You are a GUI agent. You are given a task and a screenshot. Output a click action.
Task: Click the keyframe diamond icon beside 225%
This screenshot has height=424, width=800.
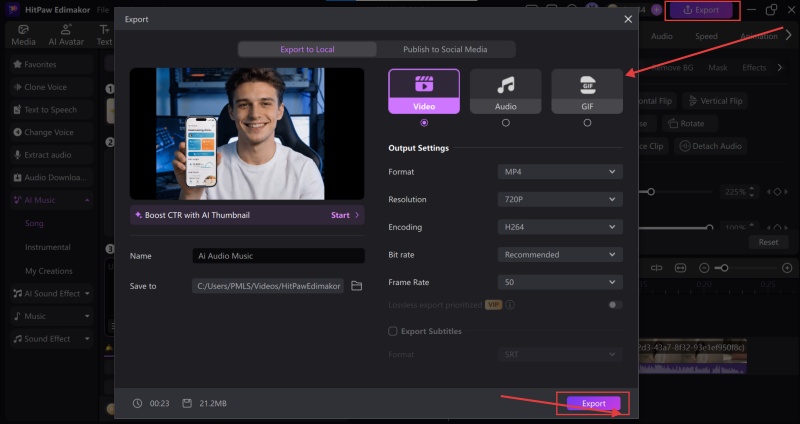777,192
